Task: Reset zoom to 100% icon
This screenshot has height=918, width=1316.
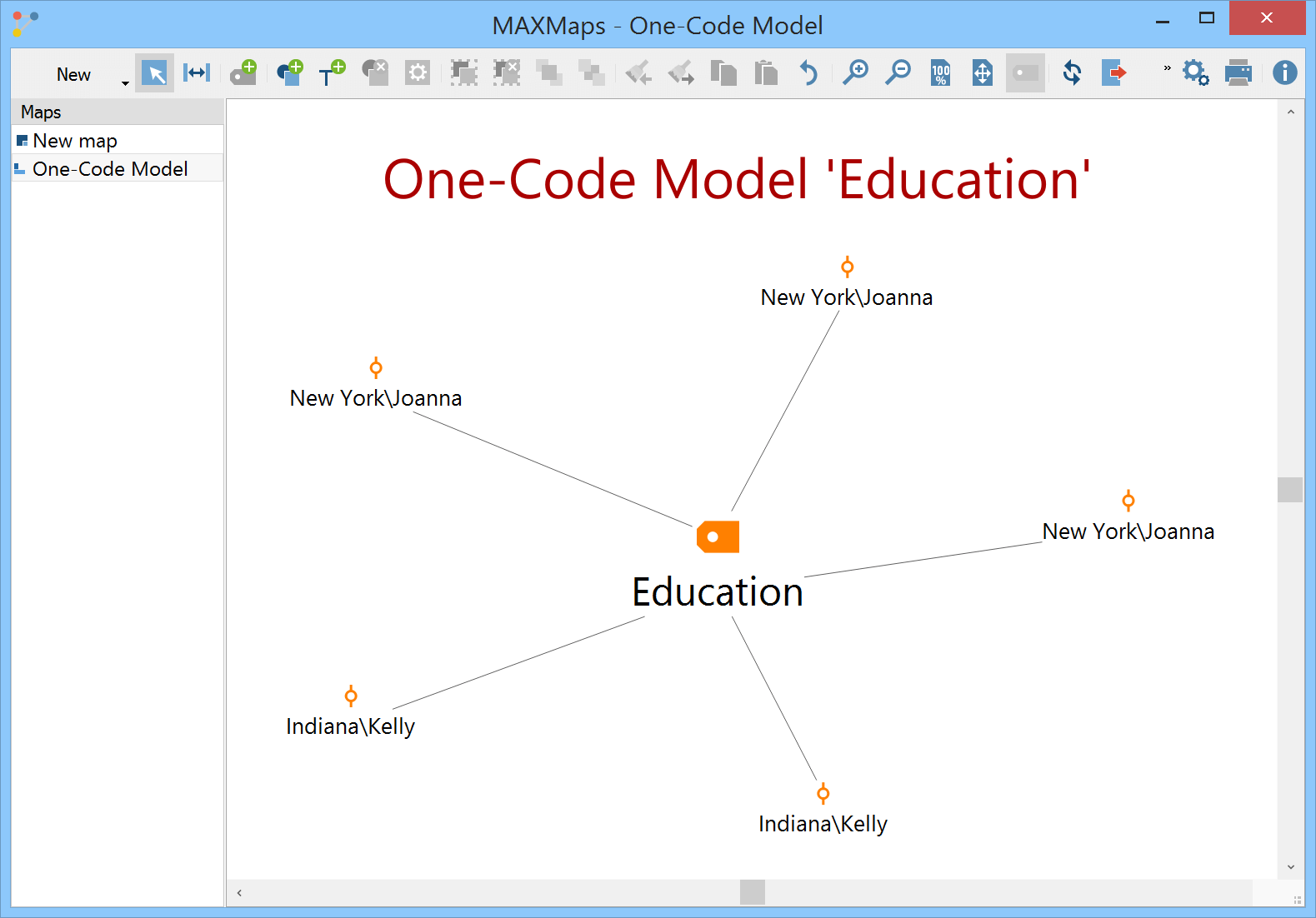Action: [941, 73]
